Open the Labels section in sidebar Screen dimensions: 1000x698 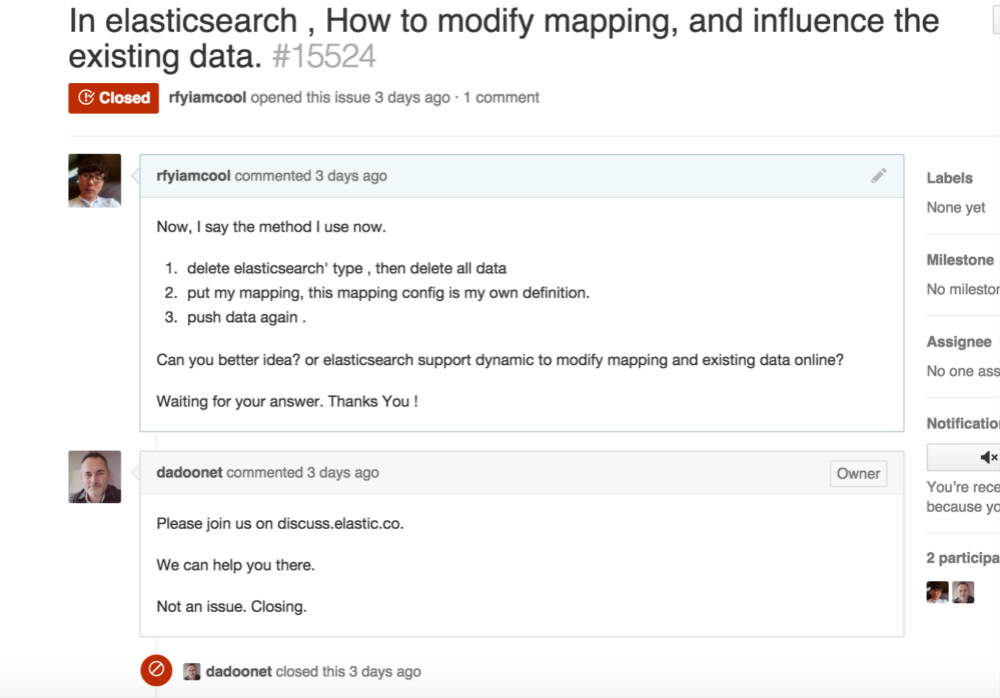point(949,178)
